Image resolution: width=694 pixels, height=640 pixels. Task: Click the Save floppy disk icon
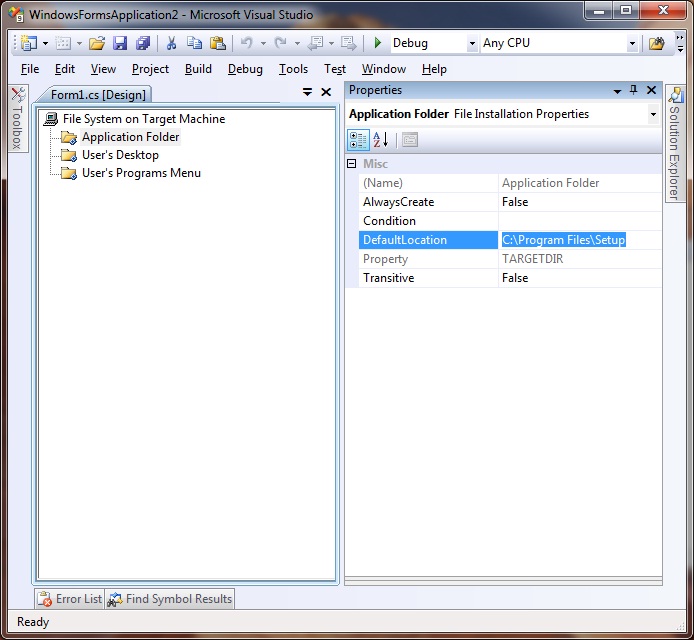pyautogui.click(x=120, y=43)
